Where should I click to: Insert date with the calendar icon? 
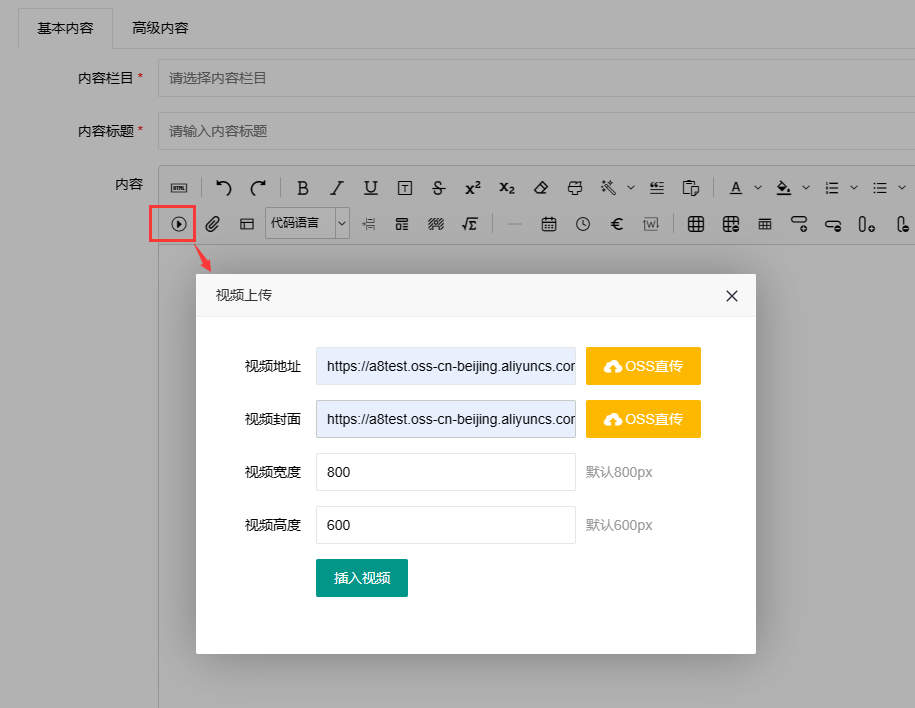pos(549,224)
